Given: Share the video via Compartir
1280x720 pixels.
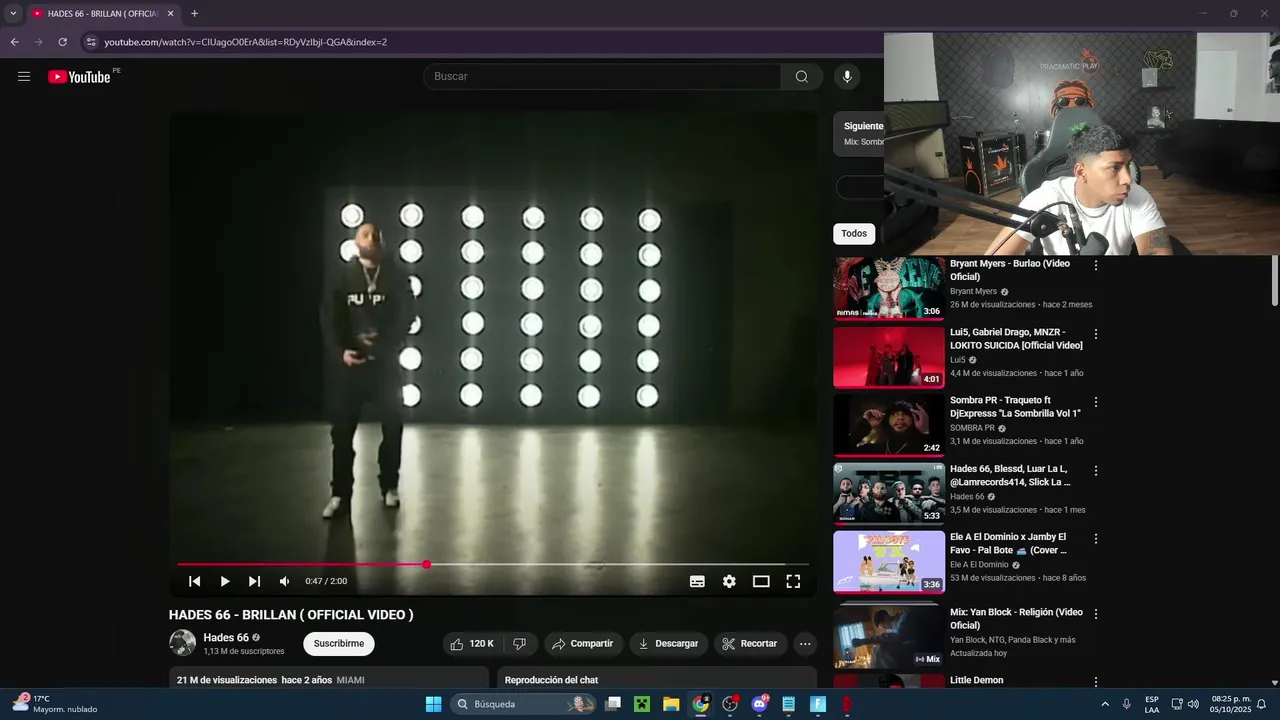Looking at the screenshot, I should tap(583, 644).
